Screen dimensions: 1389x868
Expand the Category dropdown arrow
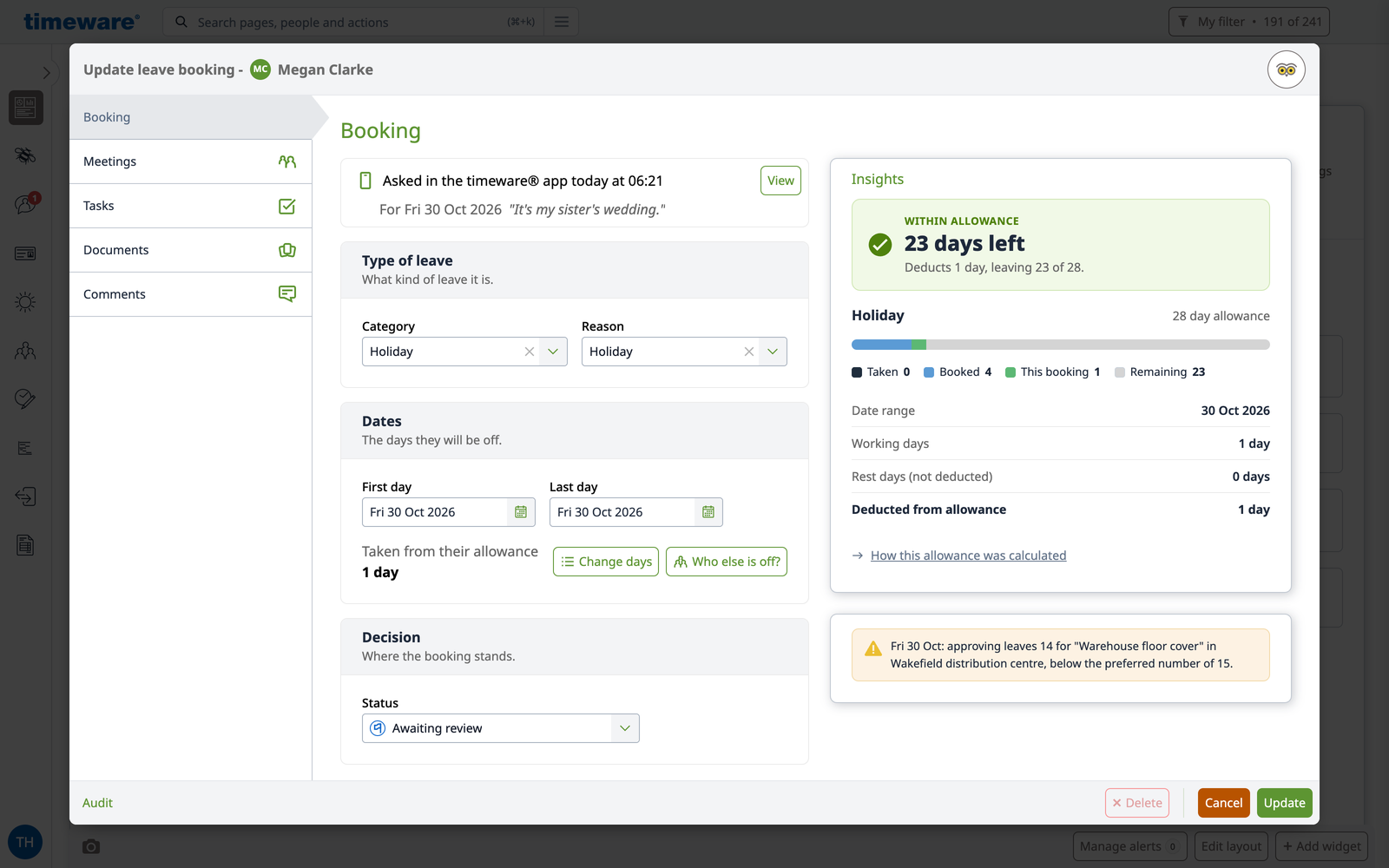coord(553,352)
